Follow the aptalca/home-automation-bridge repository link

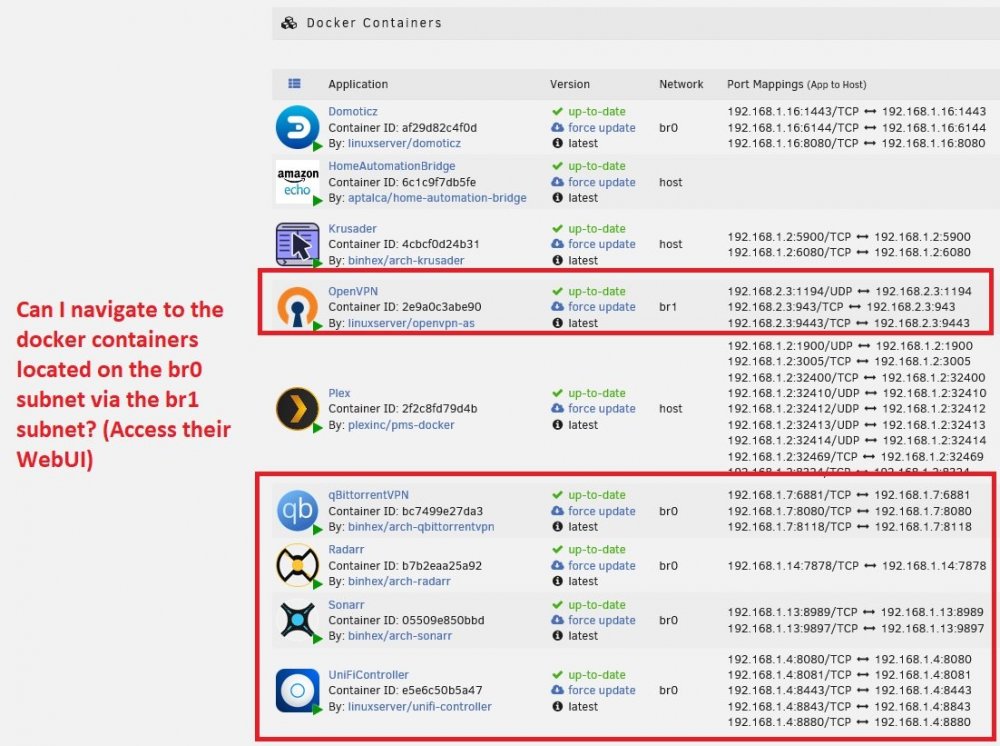coord(437,198)
